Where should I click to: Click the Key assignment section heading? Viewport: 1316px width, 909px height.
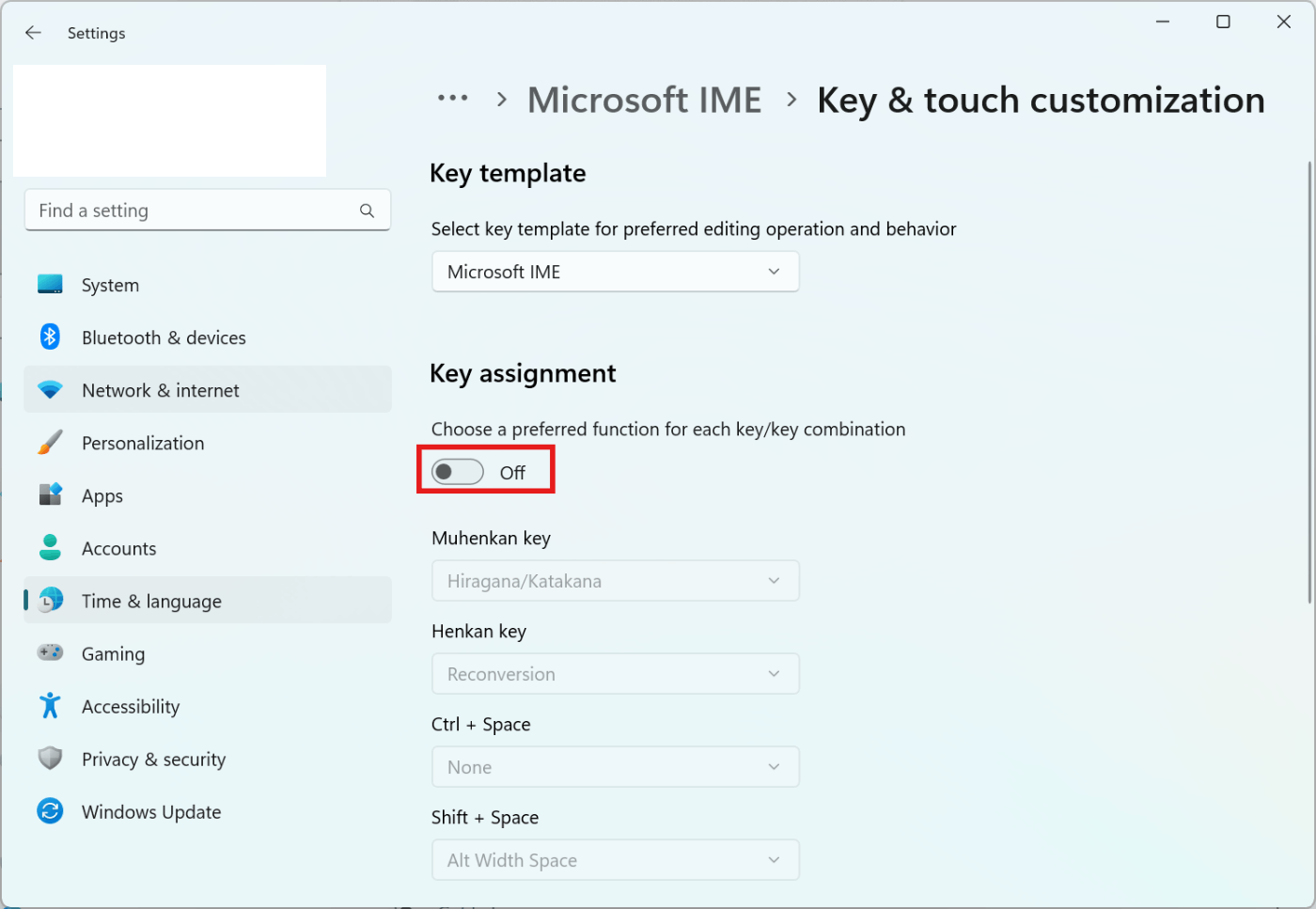523,373
